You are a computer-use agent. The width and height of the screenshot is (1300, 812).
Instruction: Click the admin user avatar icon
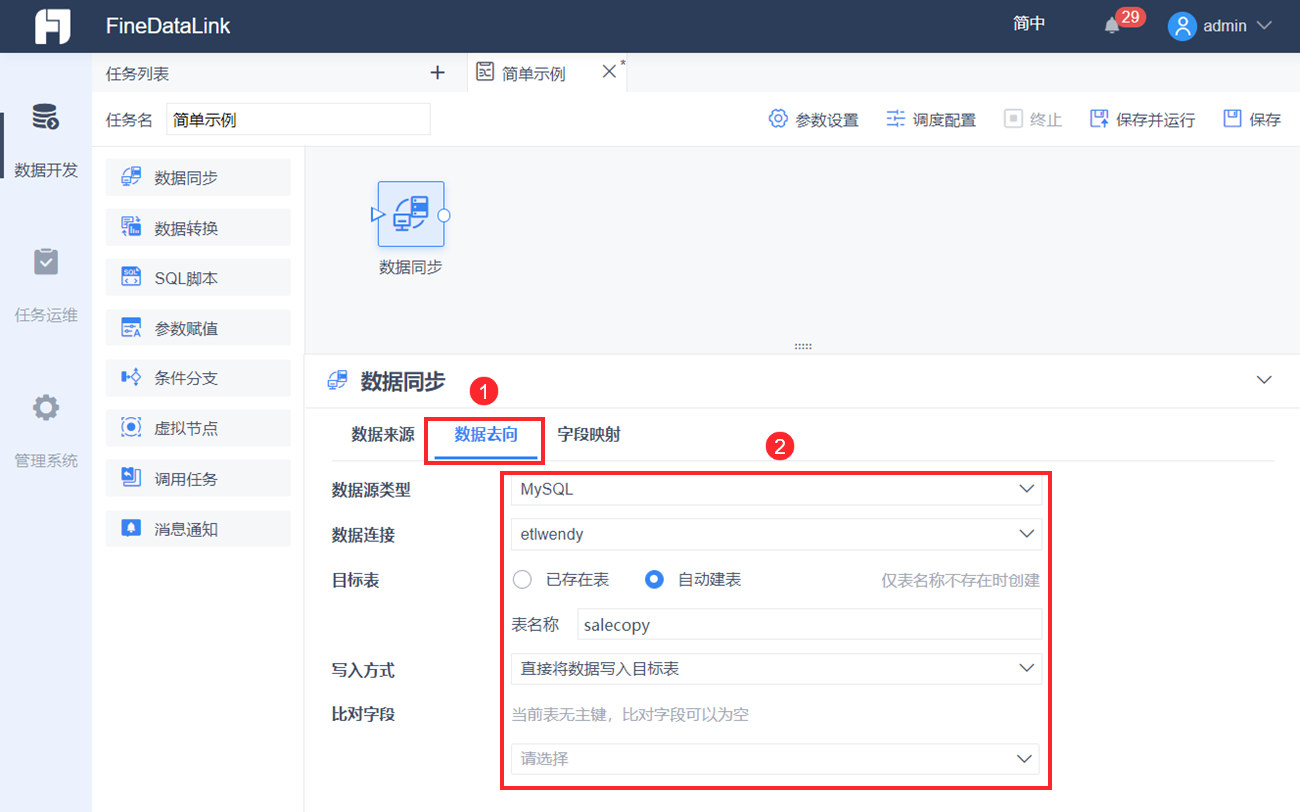tap(1182, 26)
